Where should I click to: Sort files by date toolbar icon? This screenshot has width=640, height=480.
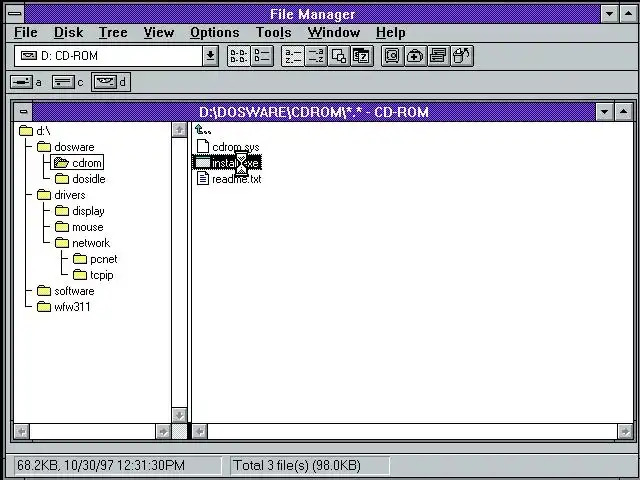click(x=361, y=56)
